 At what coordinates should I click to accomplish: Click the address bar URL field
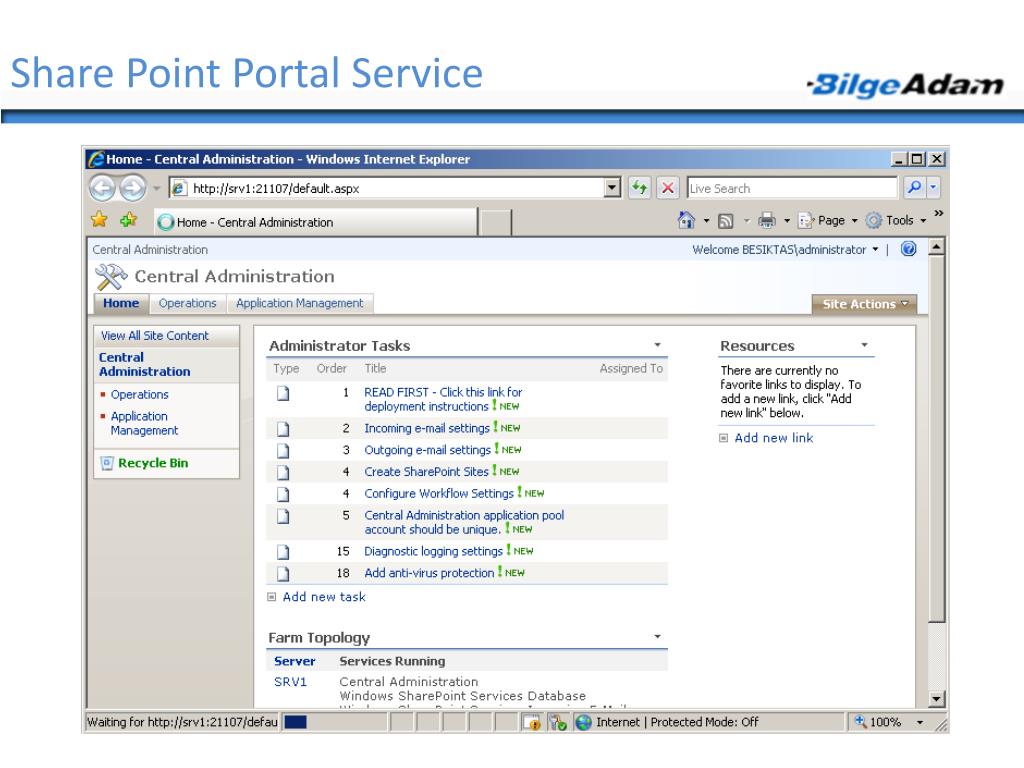click(x=395, y=188)
